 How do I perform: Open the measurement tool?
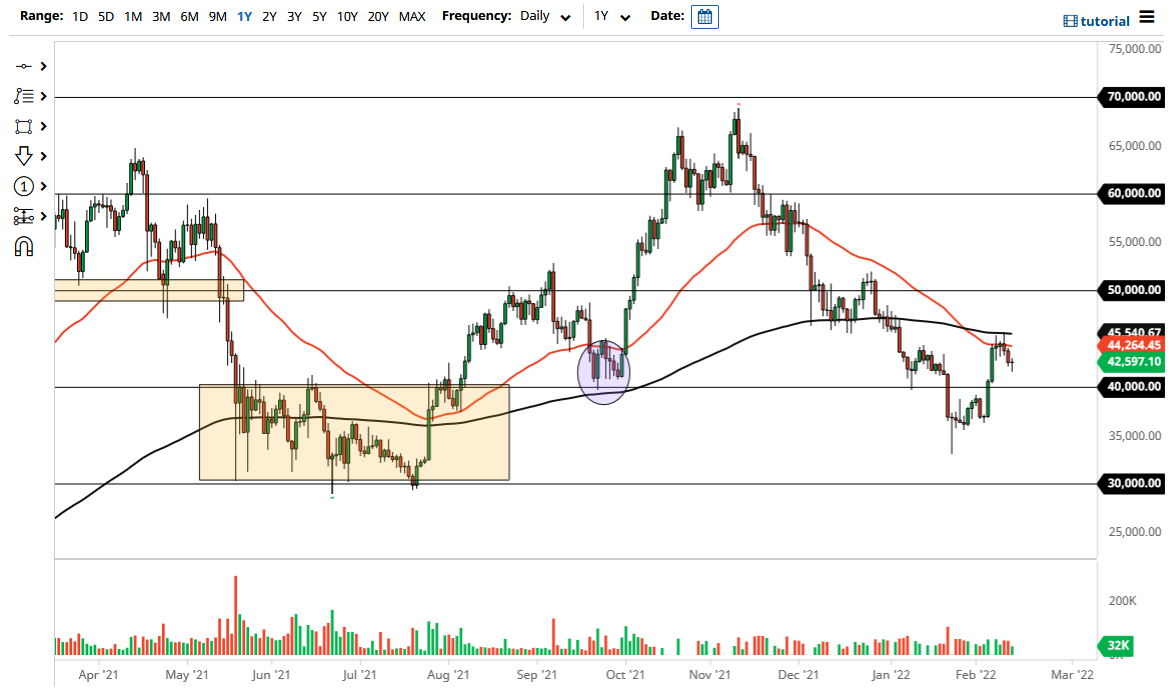tap(26, 216)
